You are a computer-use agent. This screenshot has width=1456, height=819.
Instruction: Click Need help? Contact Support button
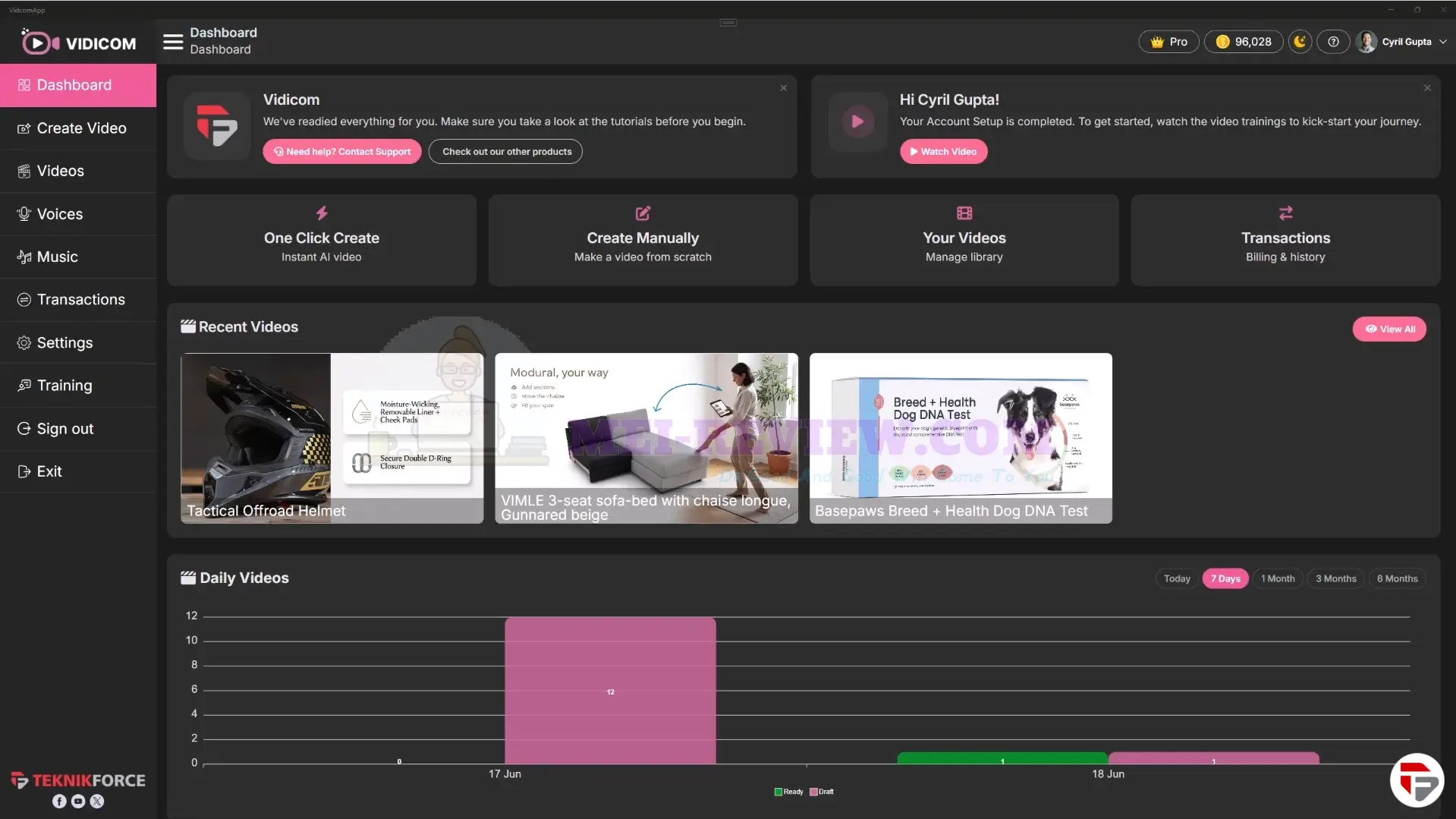pyautogui.click(x=342, y=152)
